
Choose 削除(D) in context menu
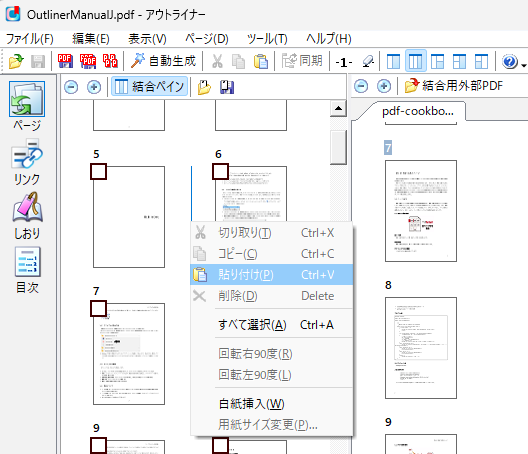272,296
